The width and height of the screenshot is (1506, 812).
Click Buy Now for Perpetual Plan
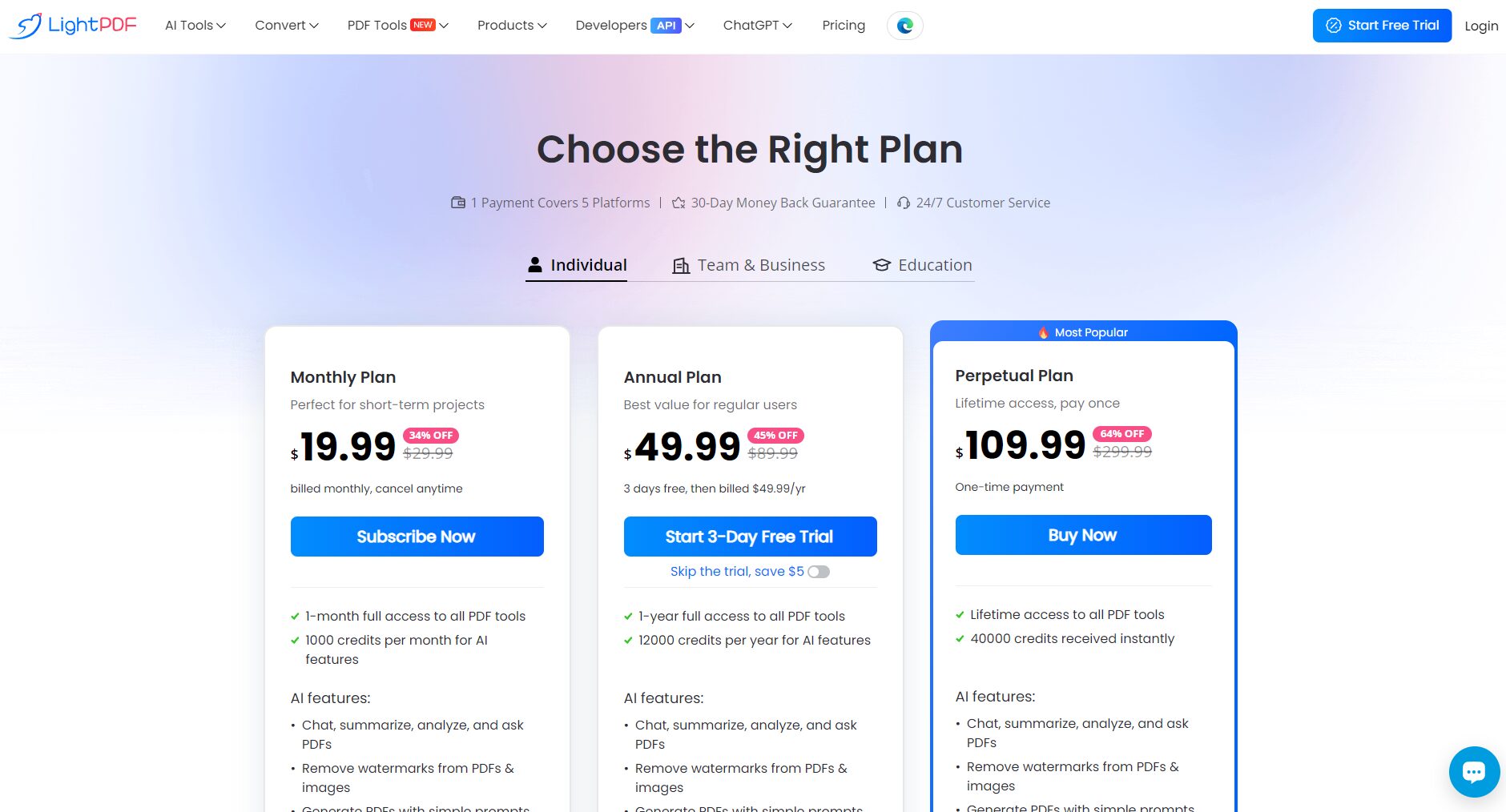(x=1083, y=535)
